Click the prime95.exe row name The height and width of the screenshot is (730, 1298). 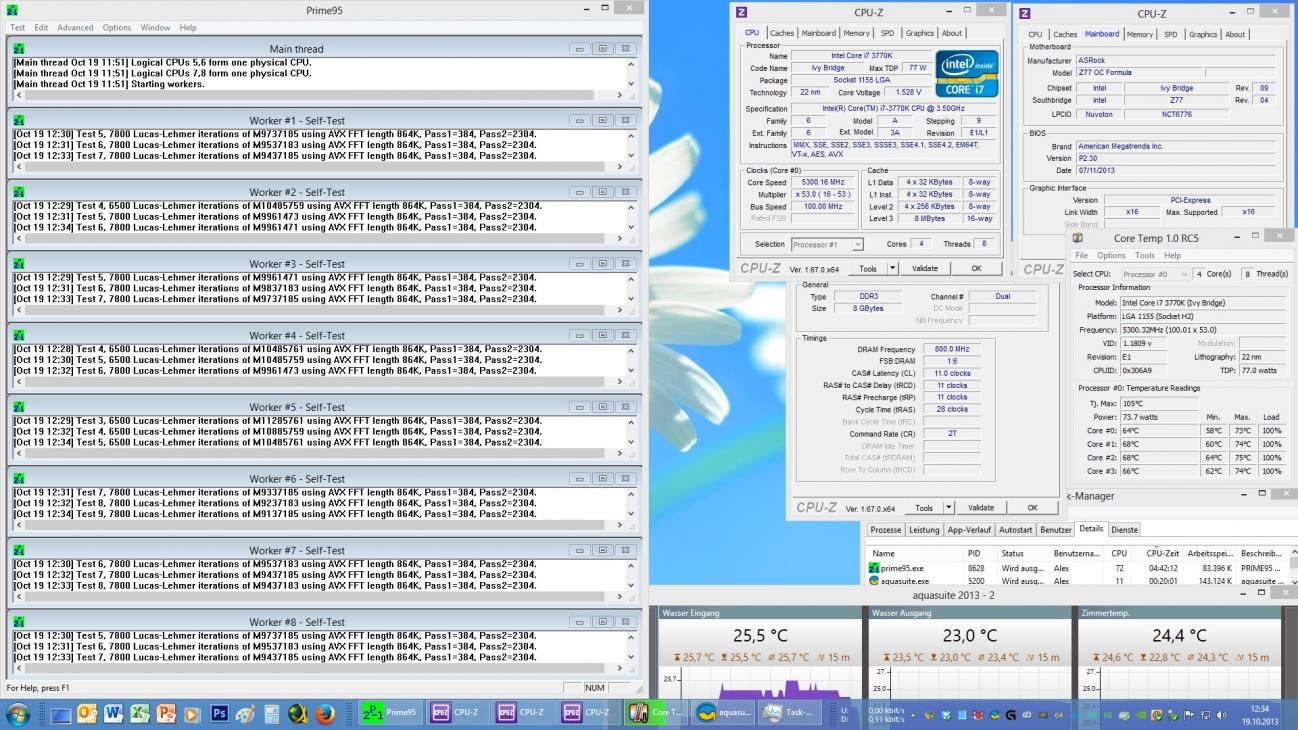902,568
